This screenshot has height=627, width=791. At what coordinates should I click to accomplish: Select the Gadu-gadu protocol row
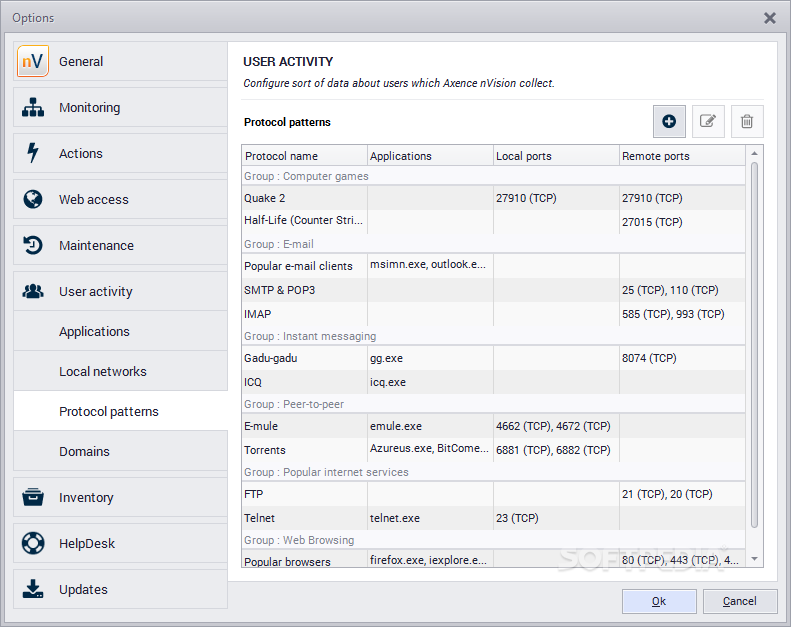pos(493,358)
